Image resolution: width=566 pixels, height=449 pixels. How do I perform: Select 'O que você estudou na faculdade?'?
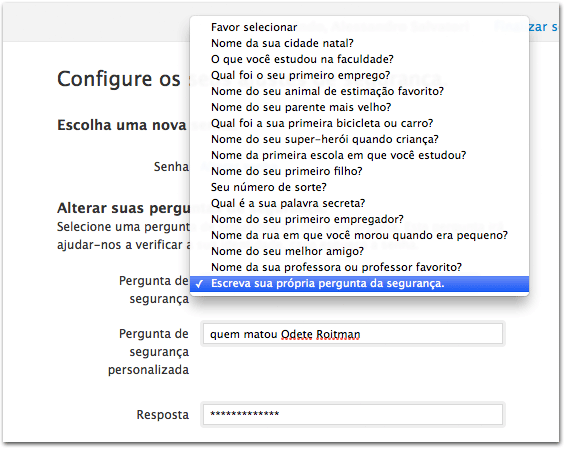(359, 59)
